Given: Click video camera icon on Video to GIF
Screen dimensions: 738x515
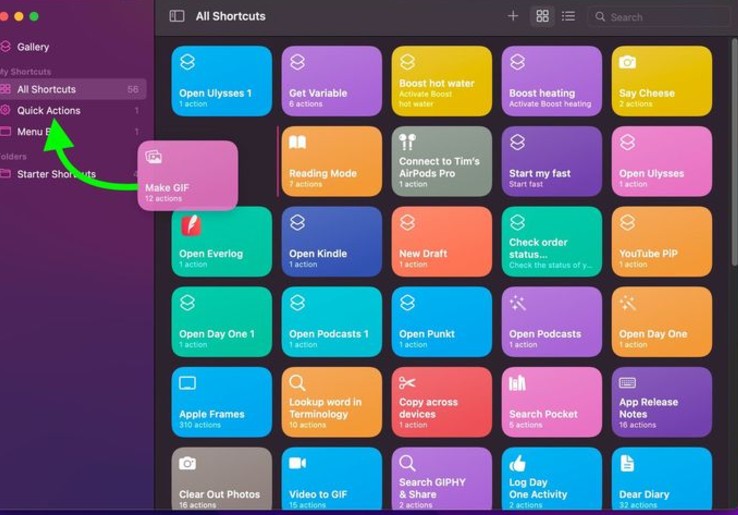Looking at the screenshot, I should pos(297,463).
